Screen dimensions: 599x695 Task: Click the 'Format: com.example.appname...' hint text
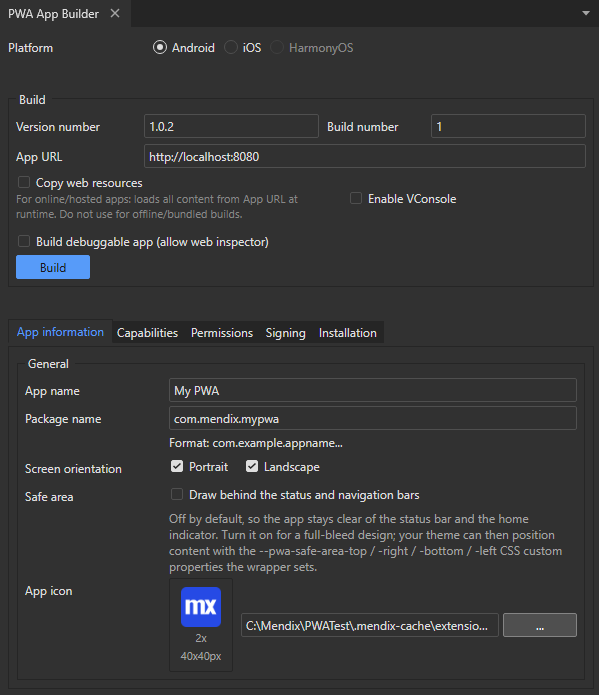coord(256,443)
